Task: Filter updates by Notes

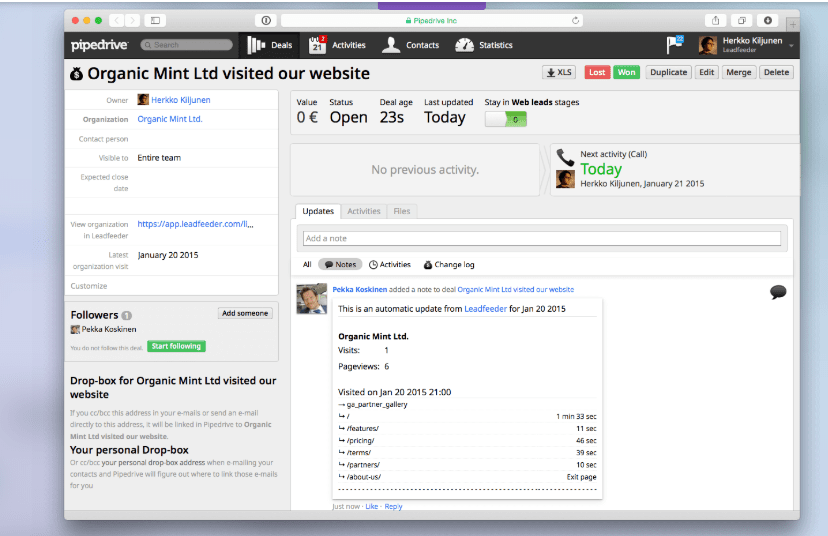Action: click(340, 265)
